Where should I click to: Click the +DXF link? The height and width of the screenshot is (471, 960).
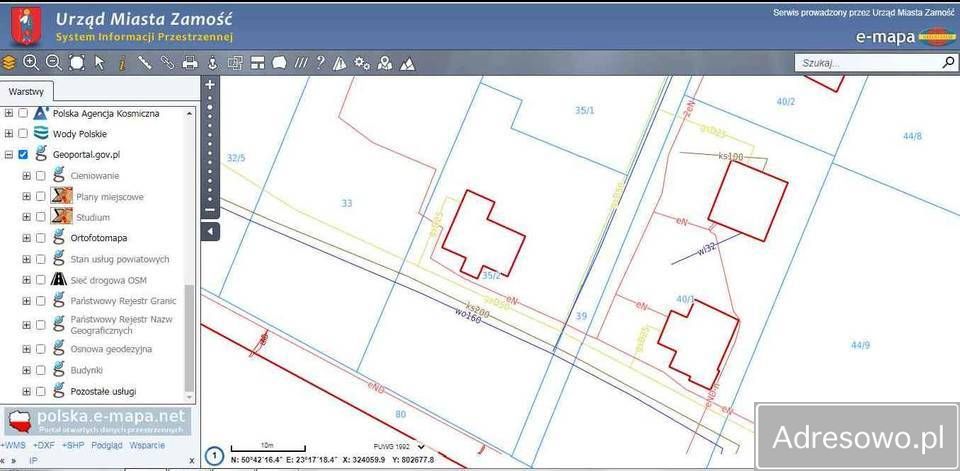click(43, 445)
